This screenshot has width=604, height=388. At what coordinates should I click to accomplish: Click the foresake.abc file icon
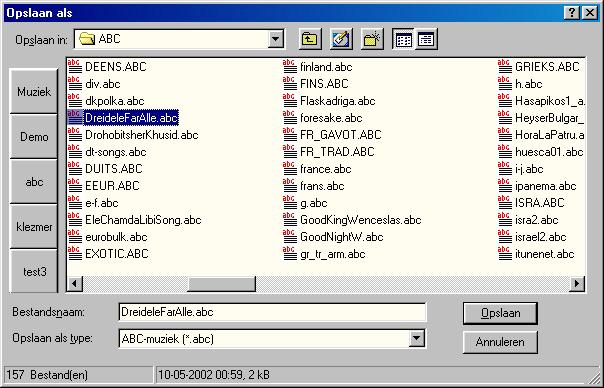290,118
